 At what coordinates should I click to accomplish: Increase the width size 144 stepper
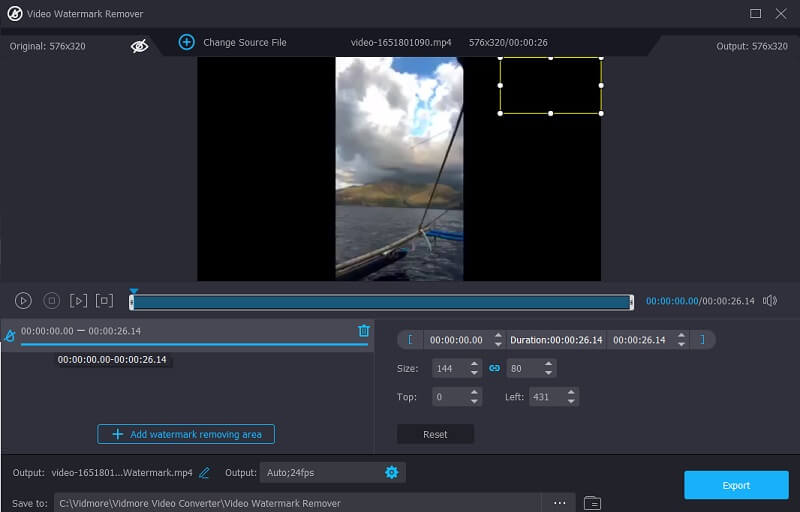point(474,363)
